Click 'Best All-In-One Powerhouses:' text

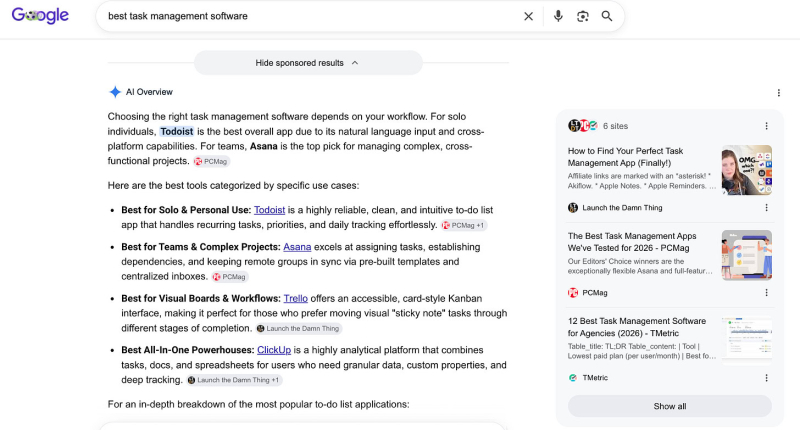(x=188, y=350)
